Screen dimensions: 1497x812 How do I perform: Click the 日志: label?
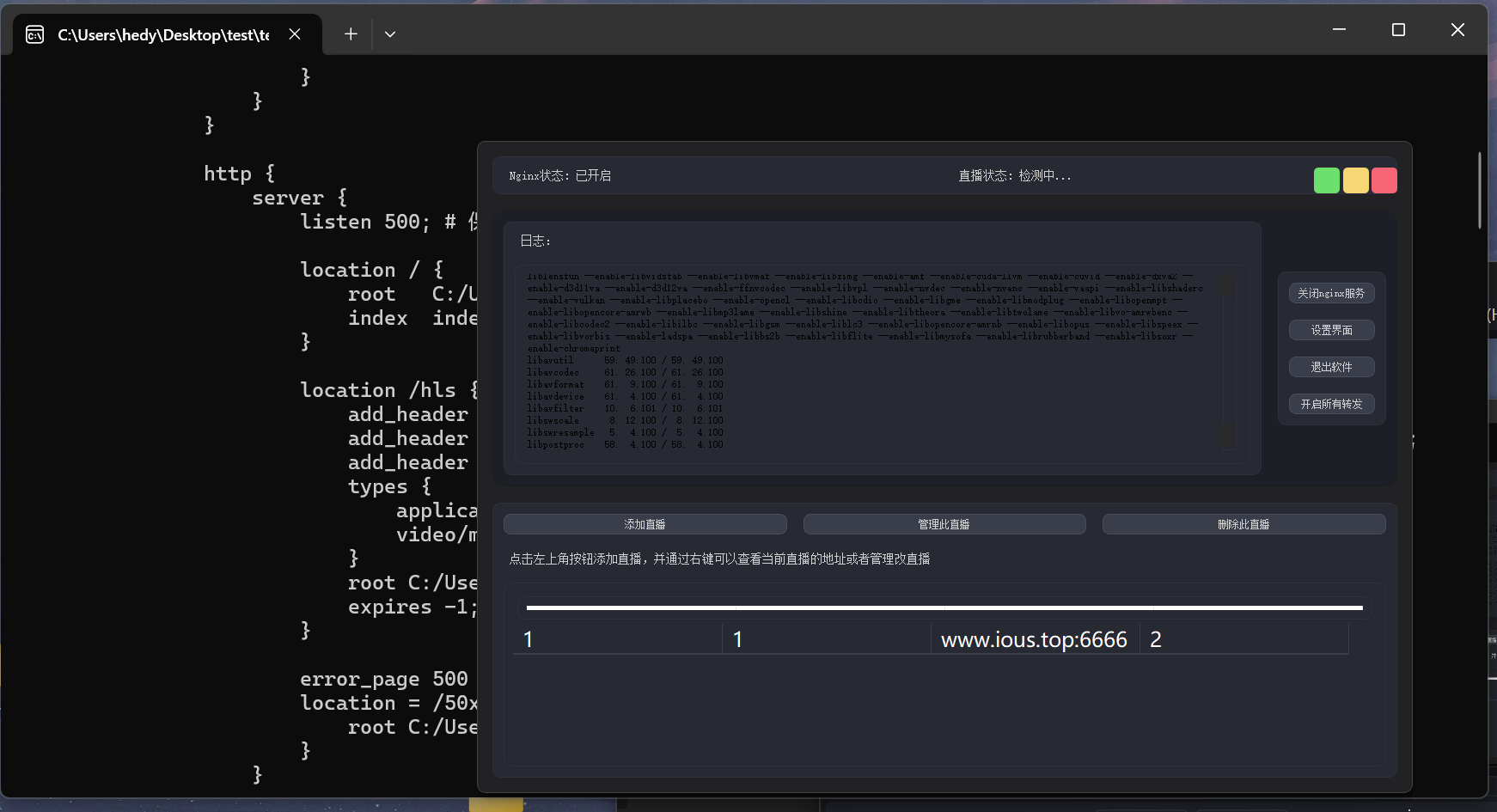535,241
